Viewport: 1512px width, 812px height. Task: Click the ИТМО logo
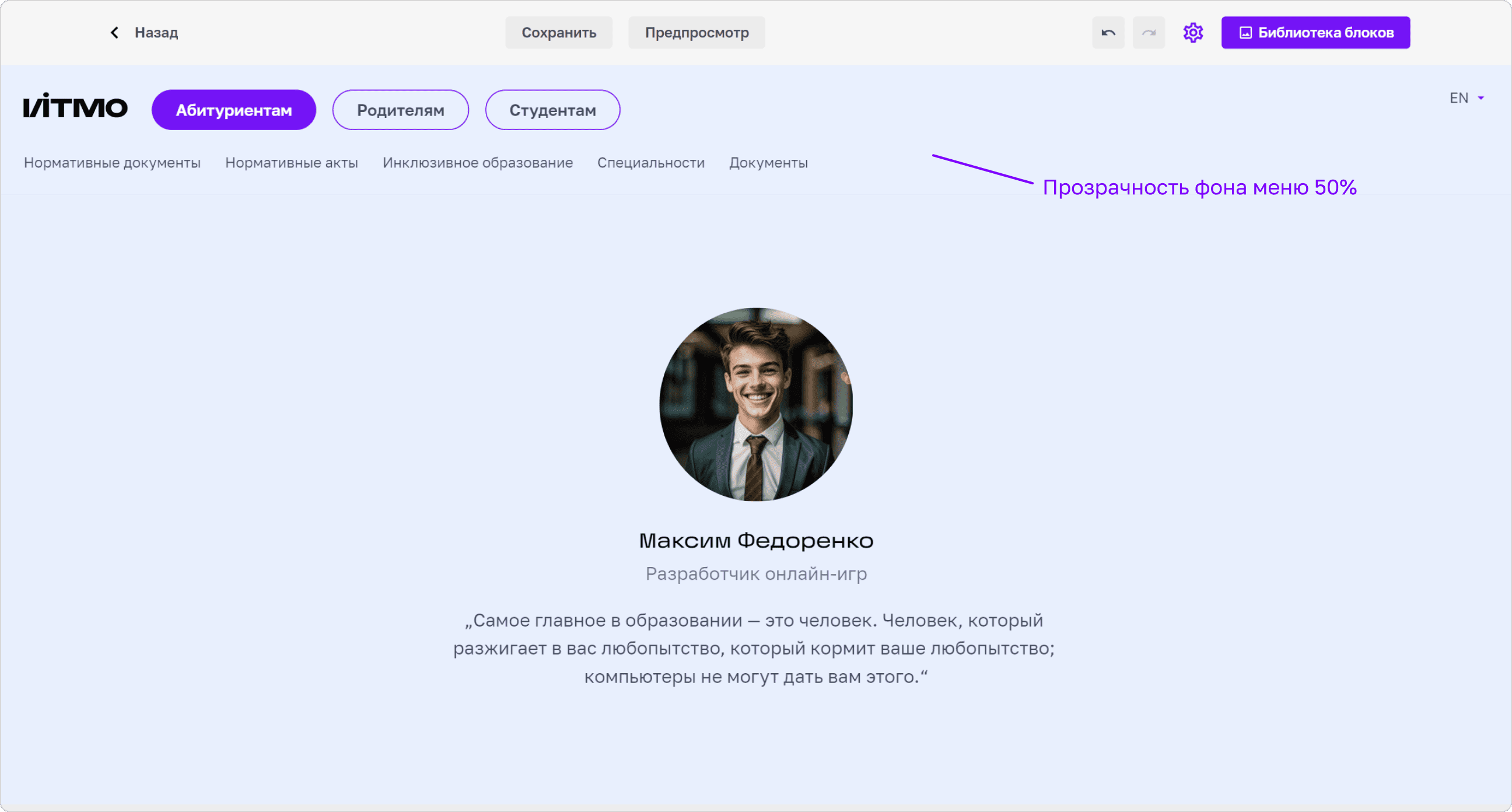(75, 106)
